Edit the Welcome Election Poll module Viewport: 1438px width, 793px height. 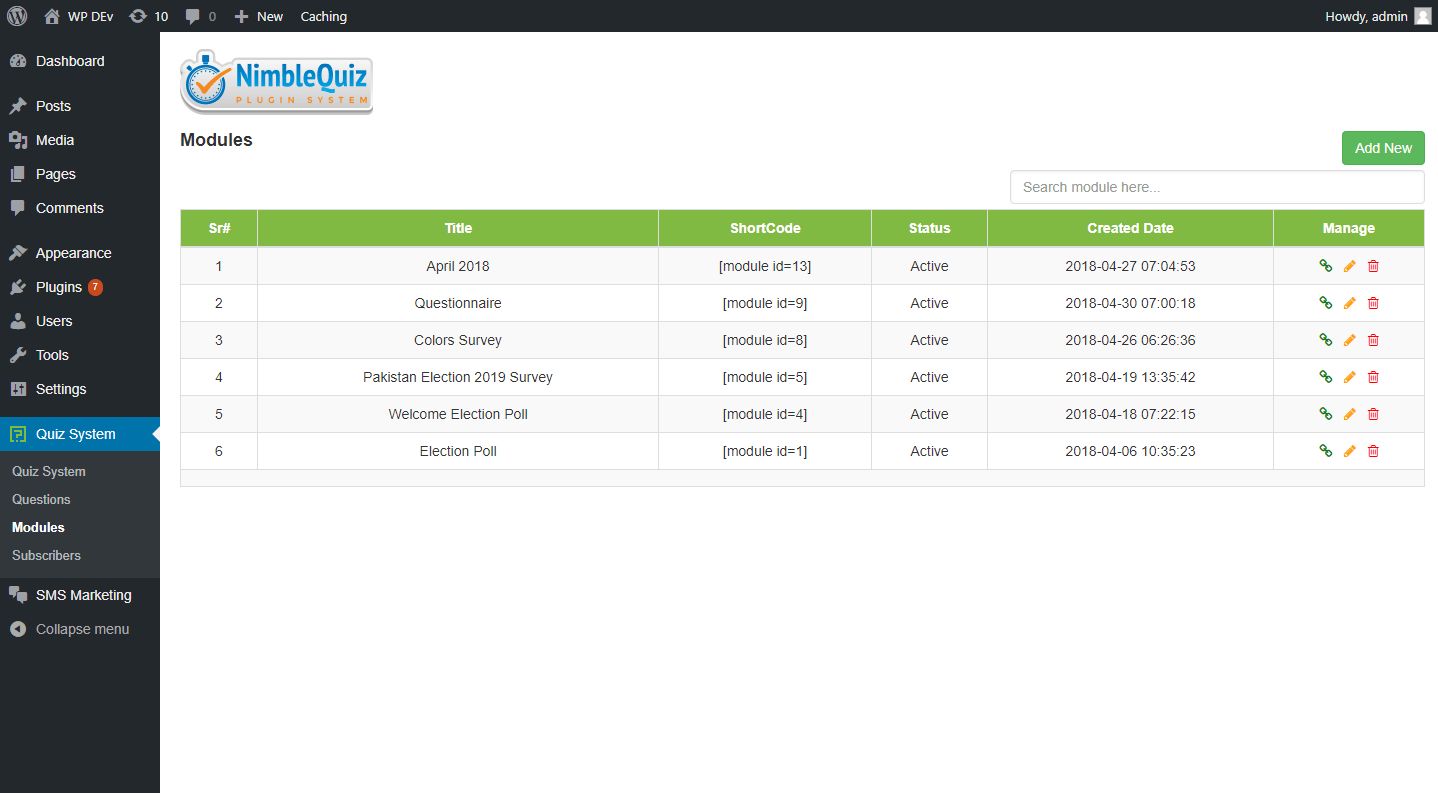[x=1349, y=414]
